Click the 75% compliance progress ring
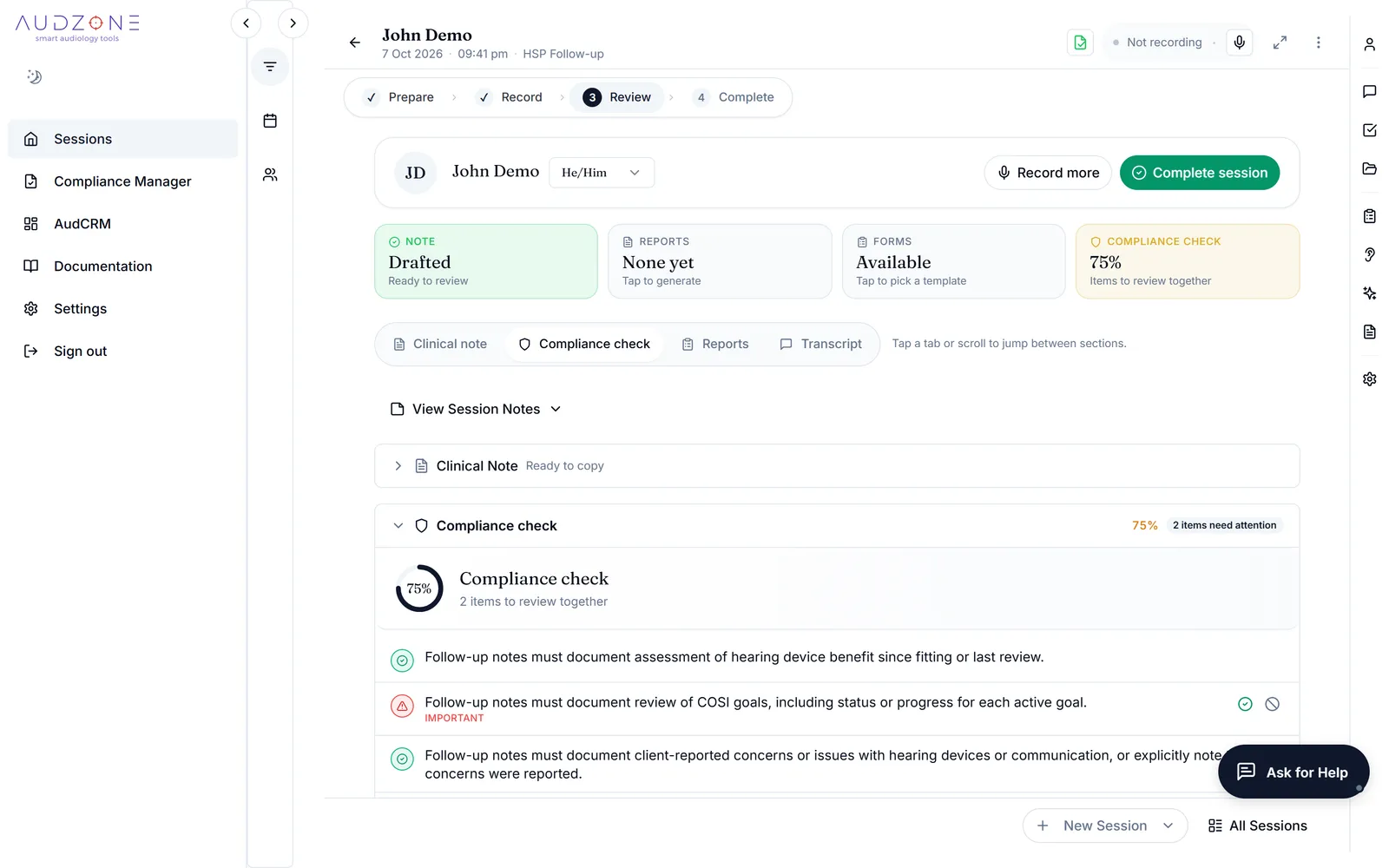The image size is (1389, 868). (x=419, y=589)
